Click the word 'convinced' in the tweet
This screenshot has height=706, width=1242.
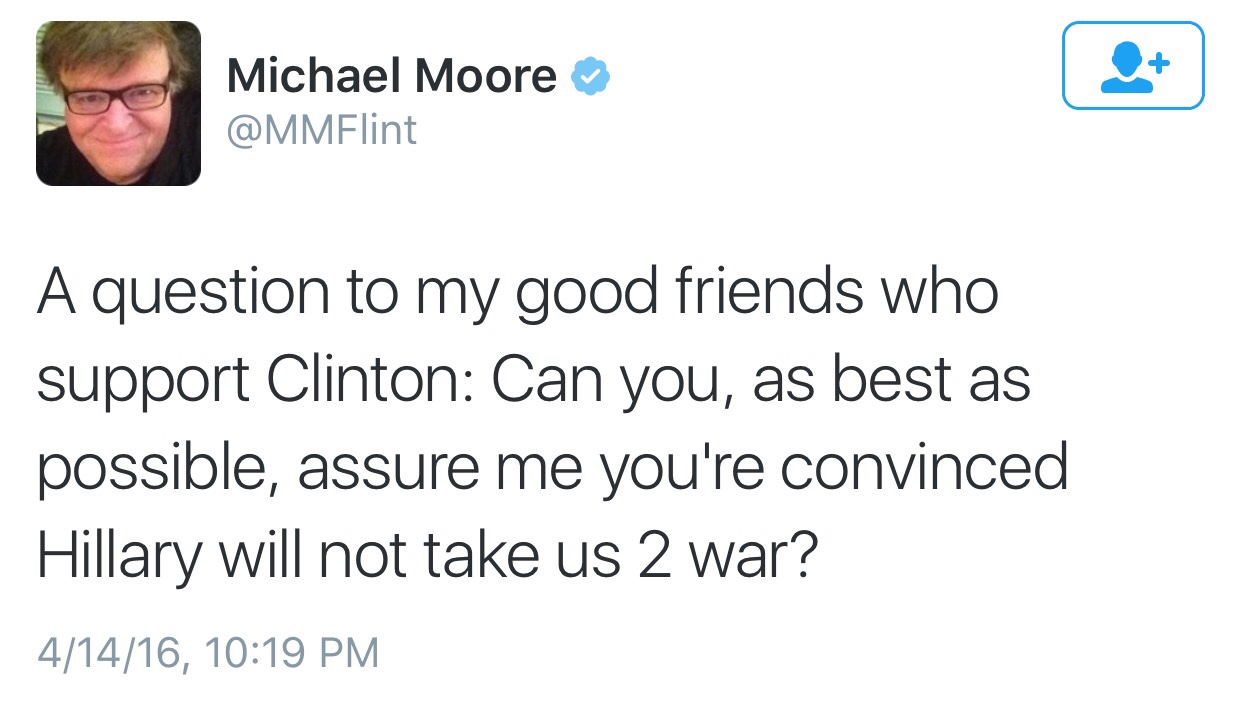924,468
